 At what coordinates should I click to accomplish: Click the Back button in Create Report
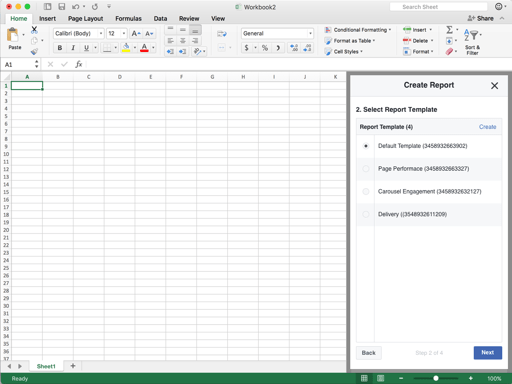point(369,353)
